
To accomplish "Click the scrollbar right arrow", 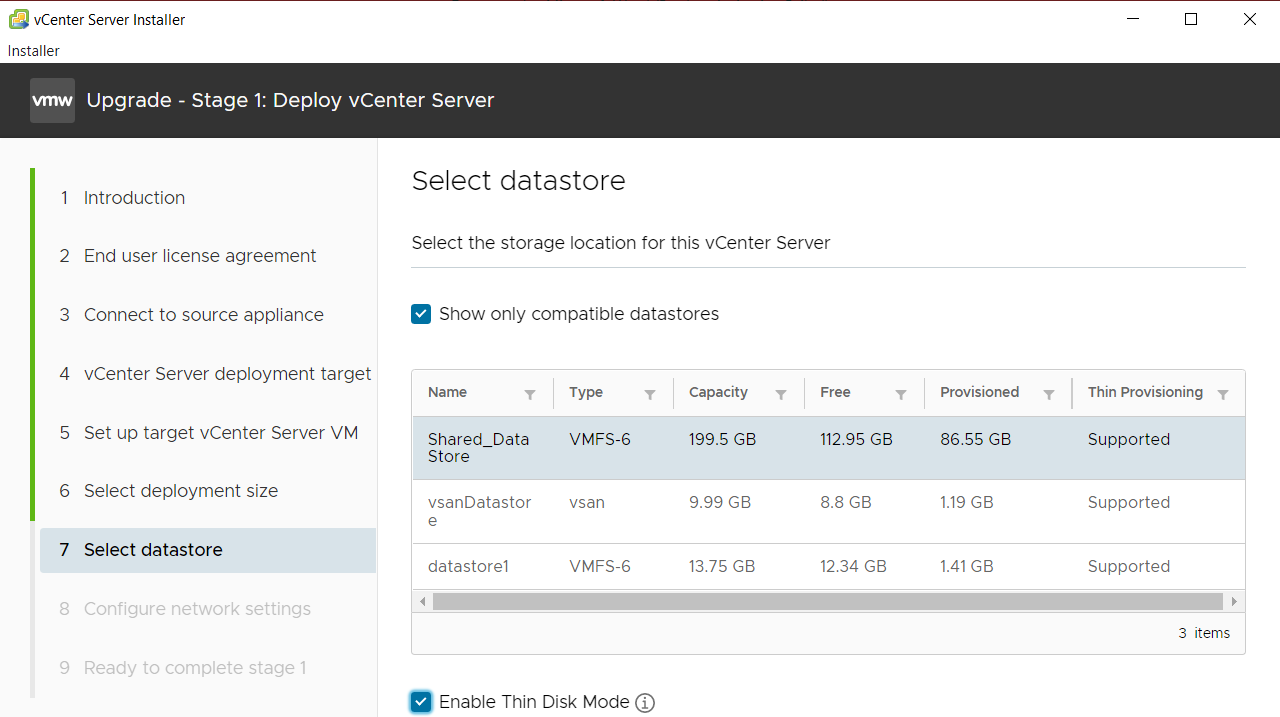I will [1235, 601].
